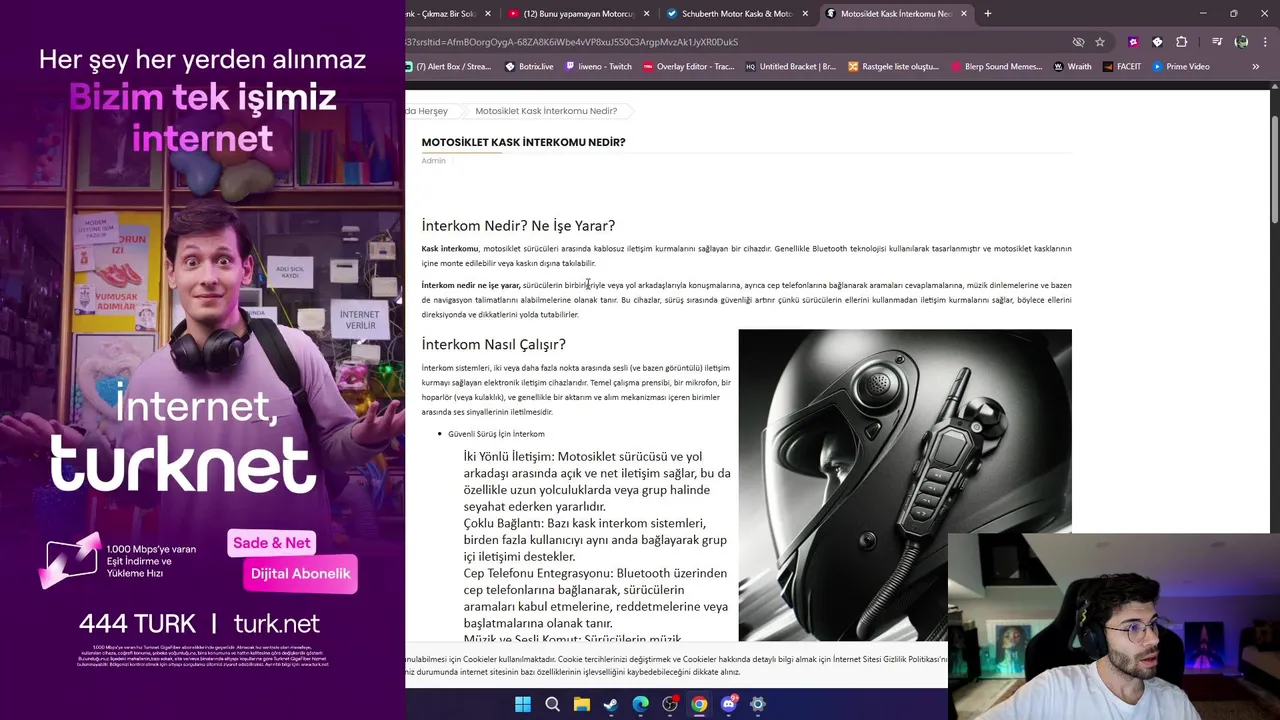Open the Chrome extensions puzzle icon
The image size is (1280, 720).
coord(1181,42)
